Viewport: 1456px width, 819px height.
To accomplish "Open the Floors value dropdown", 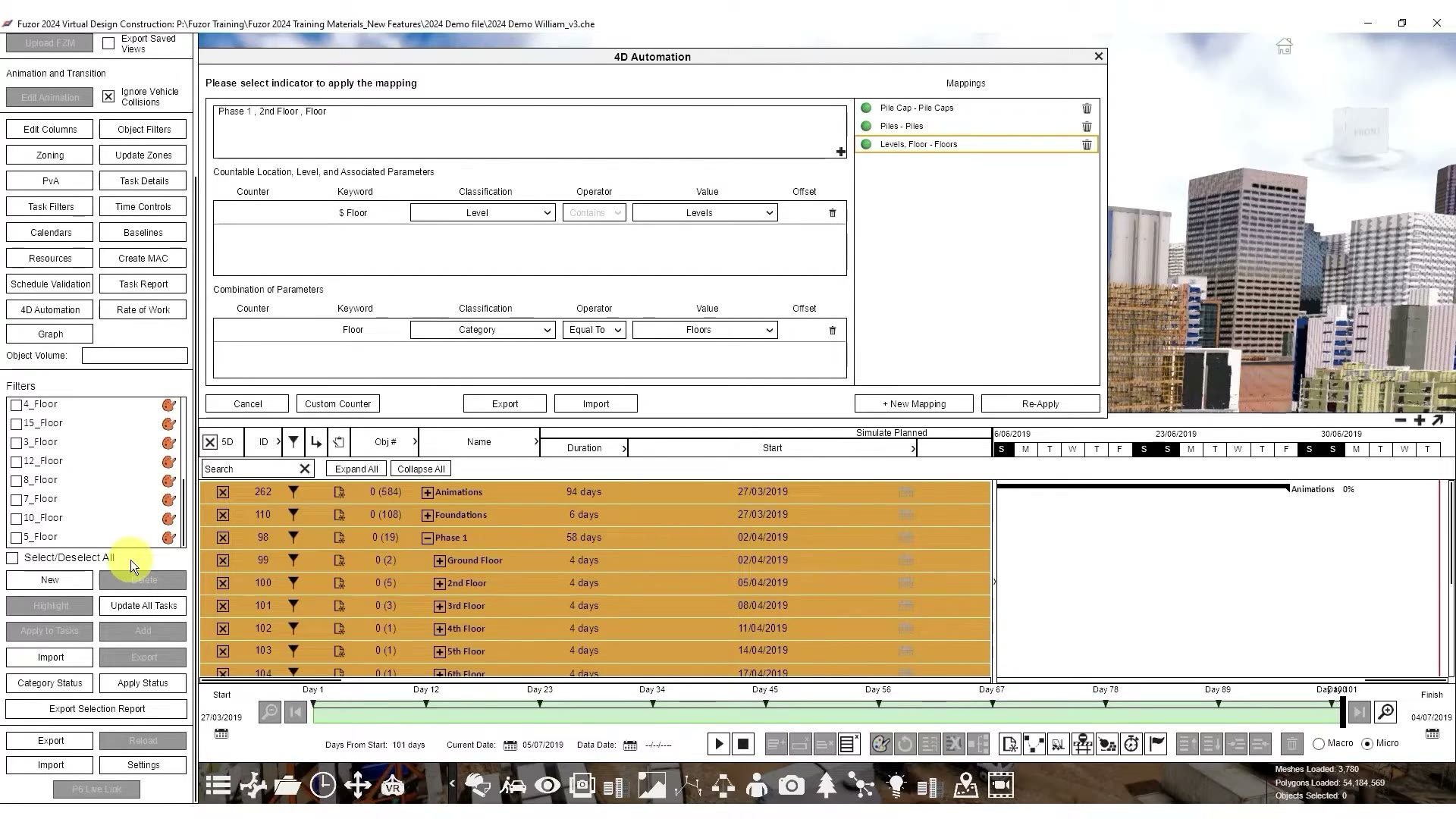I will tap(704, 330).
